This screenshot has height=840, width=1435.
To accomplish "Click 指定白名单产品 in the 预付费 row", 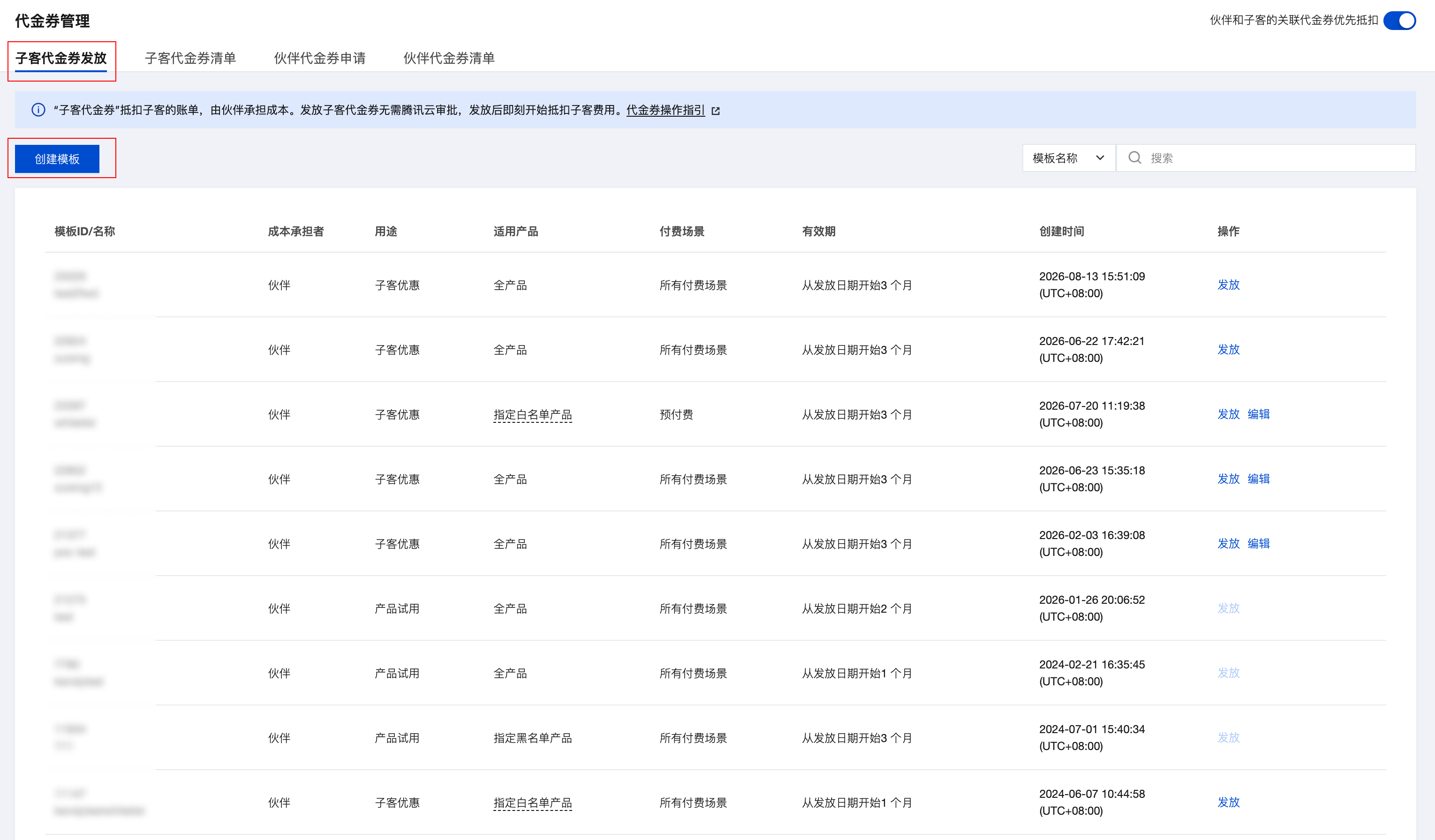I will click(532, 415).
